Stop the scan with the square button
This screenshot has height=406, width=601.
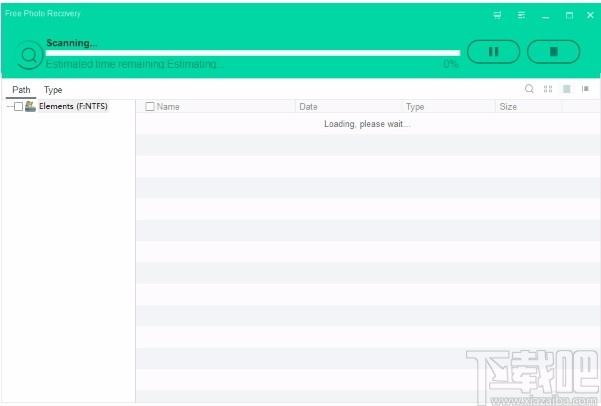click(553, 52)
